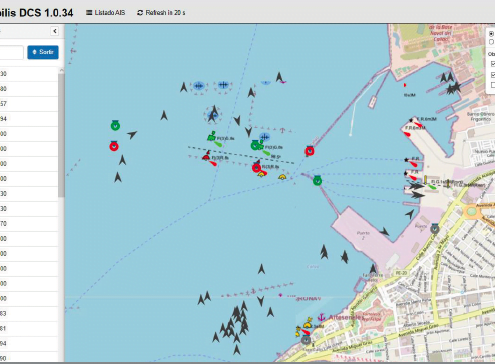
Task: Click the left of the two blue wreck symbols
Action: pyautogui.click(x=199, y=86)
